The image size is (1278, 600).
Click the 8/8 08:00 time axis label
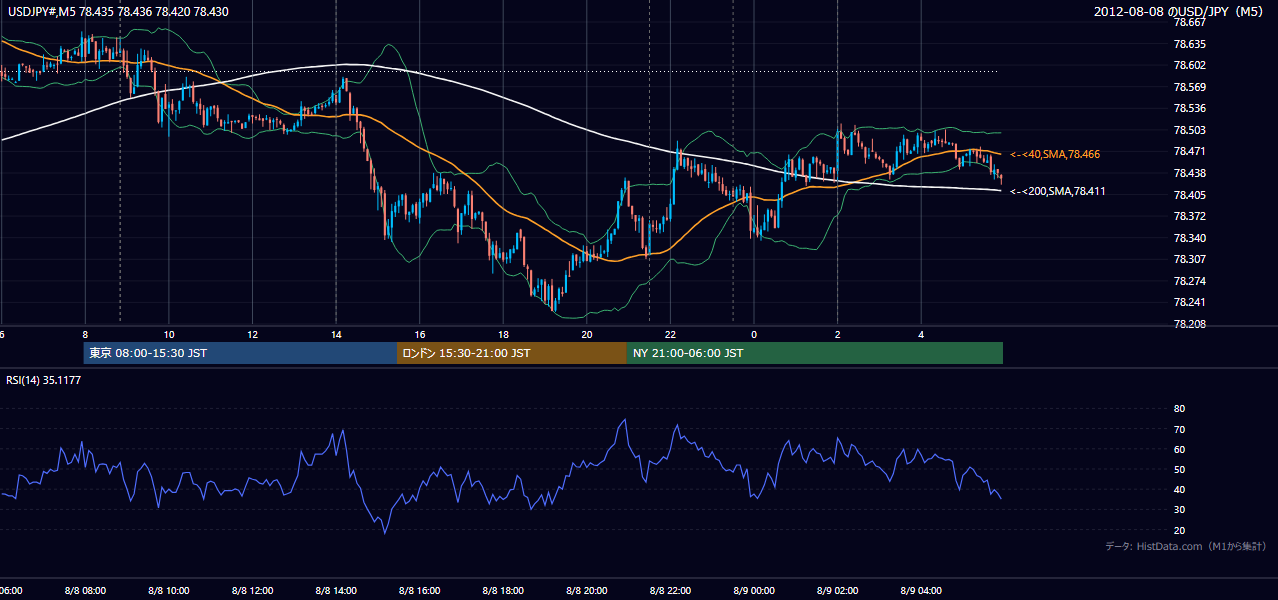click(85, 590)
